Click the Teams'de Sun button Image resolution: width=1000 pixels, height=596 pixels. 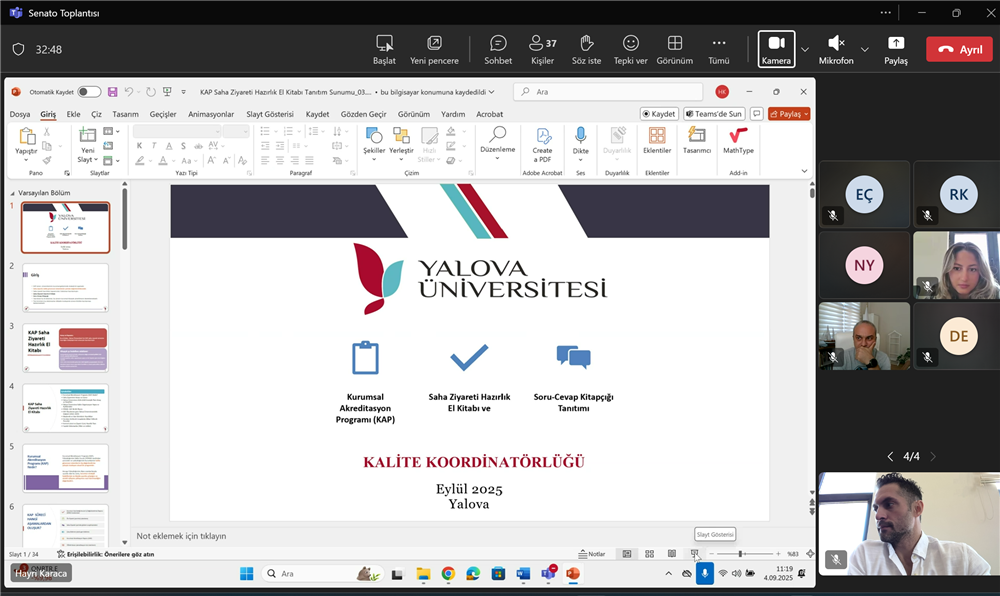714,113
